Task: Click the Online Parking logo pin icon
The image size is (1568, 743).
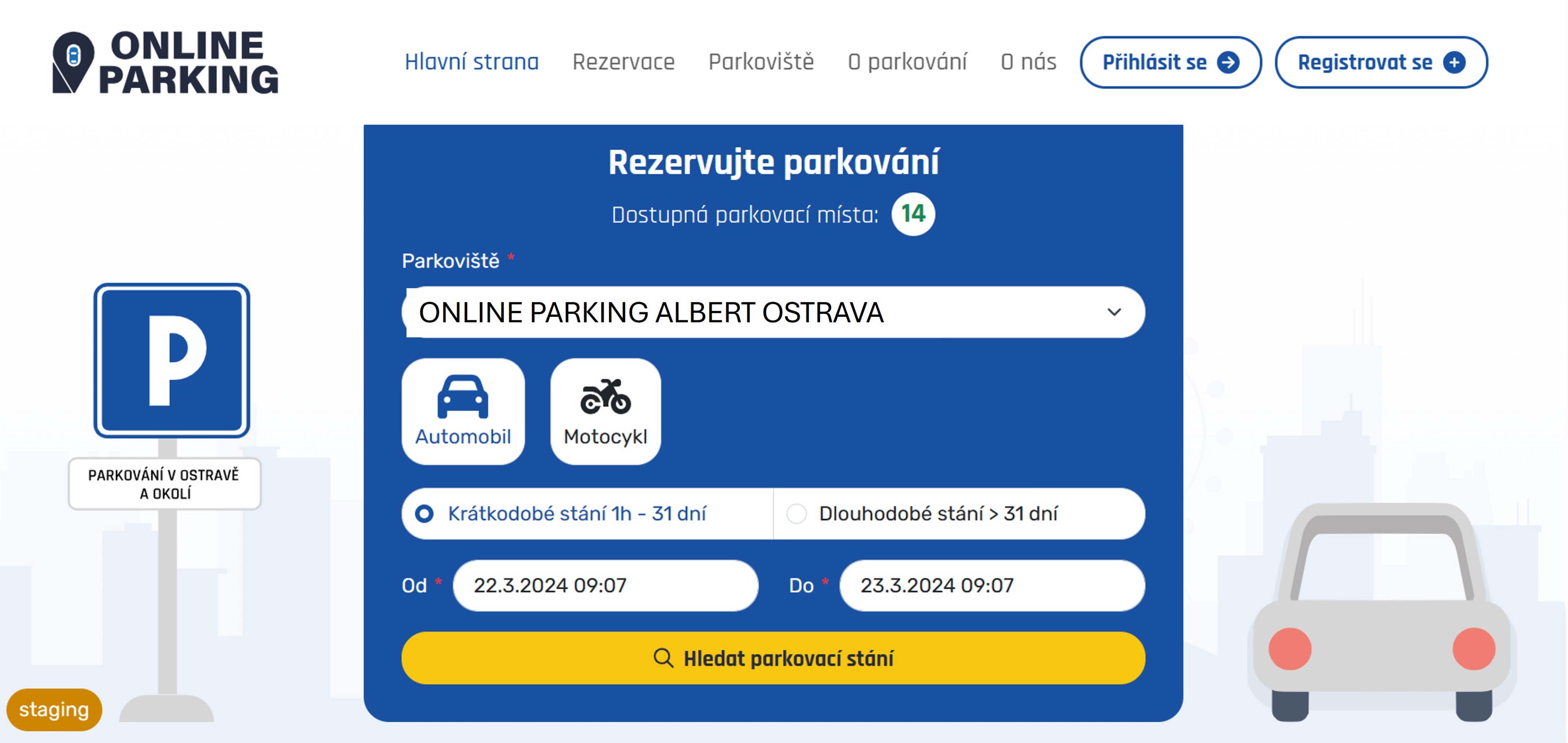Action: (x=73, y=62)
